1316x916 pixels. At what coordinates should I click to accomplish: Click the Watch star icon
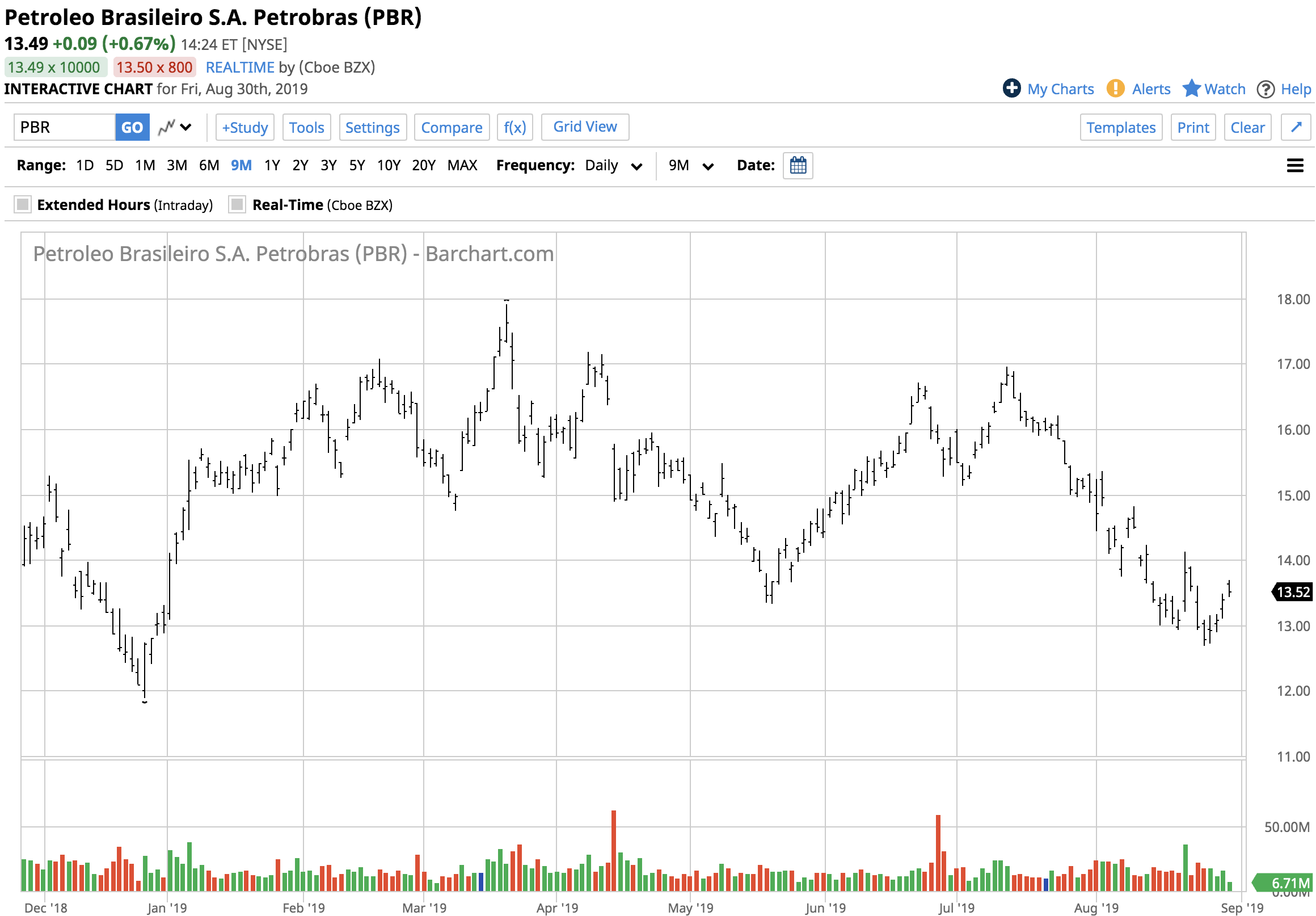tap(1191, 89)
